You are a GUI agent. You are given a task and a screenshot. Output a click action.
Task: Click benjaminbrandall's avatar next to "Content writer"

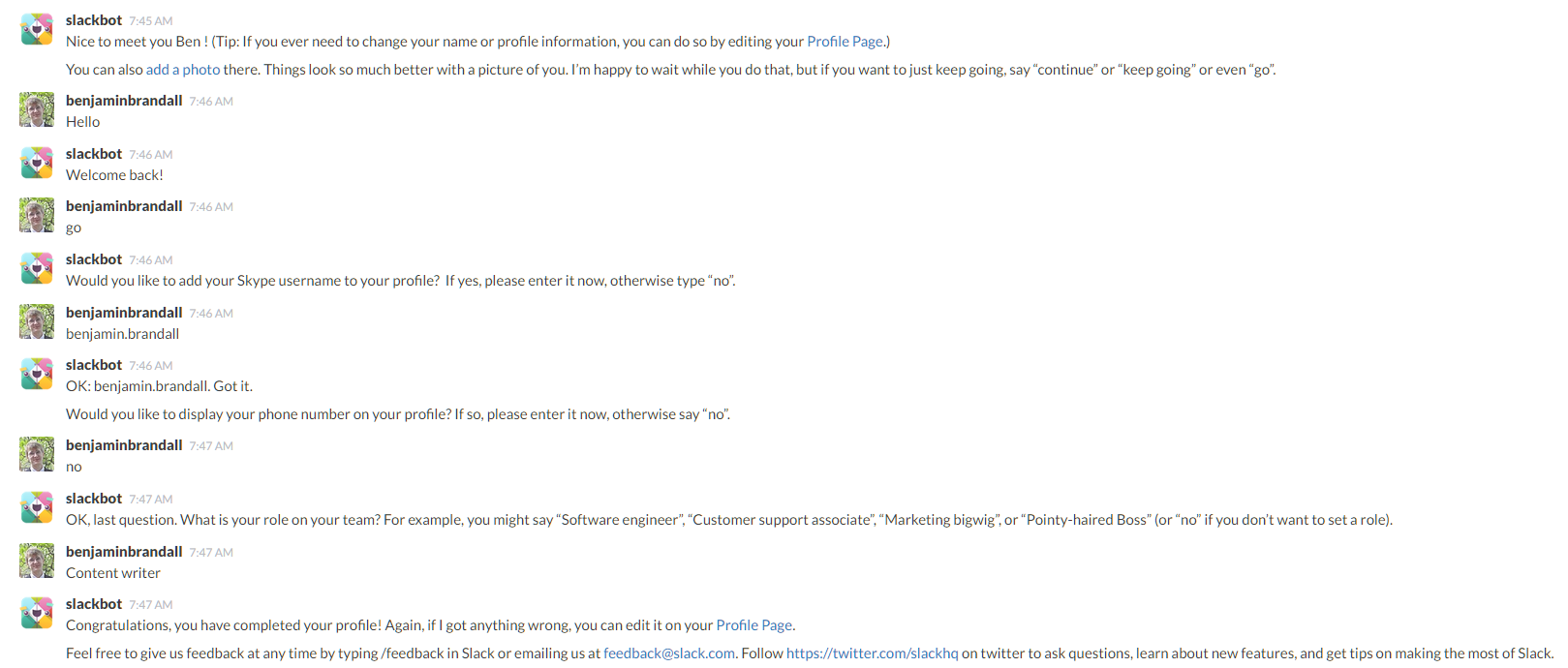37,561
